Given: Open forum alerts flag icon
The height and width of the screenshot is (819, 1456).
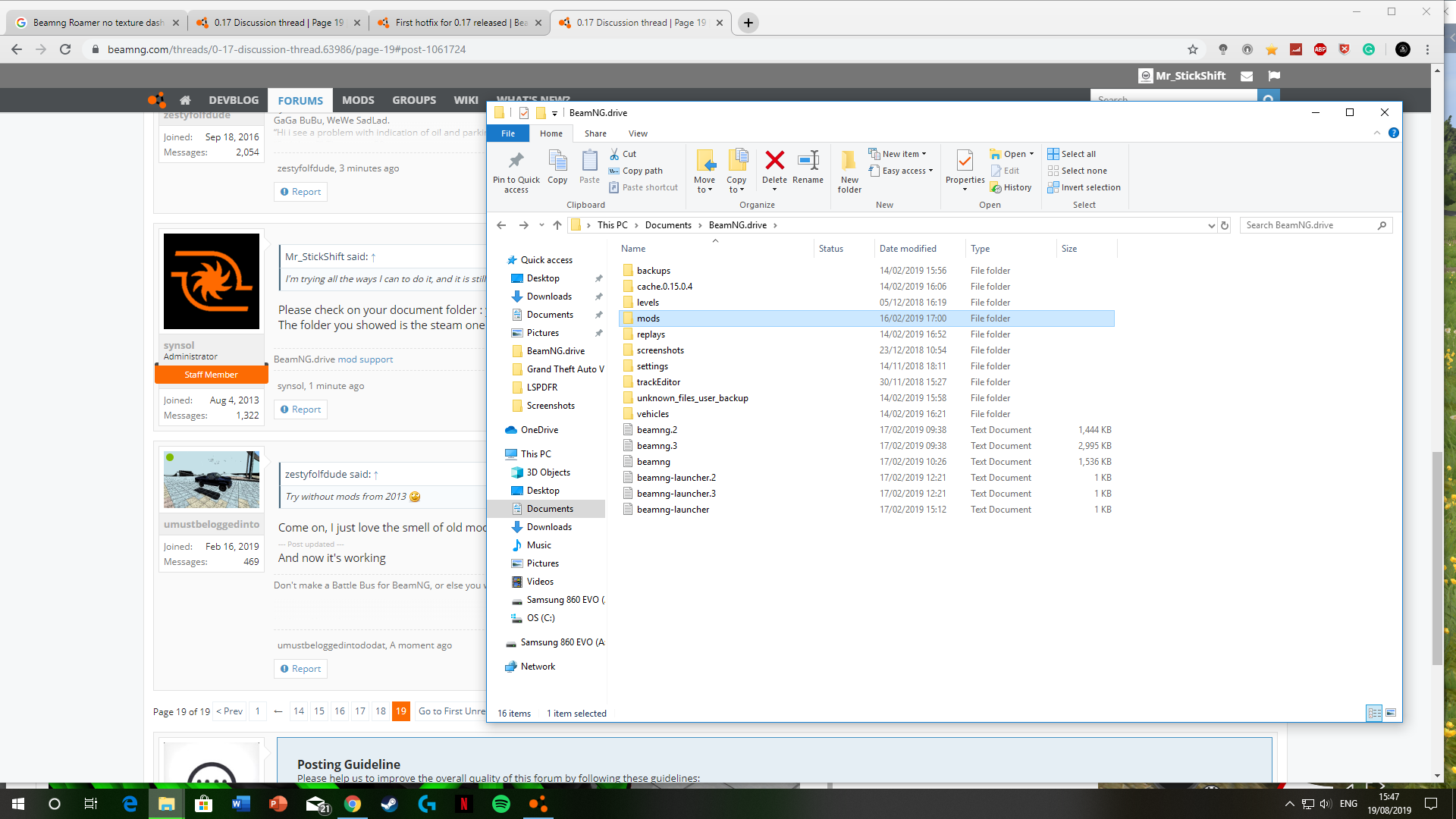Looking at the screenshot, I should (x=1274, y=76).
